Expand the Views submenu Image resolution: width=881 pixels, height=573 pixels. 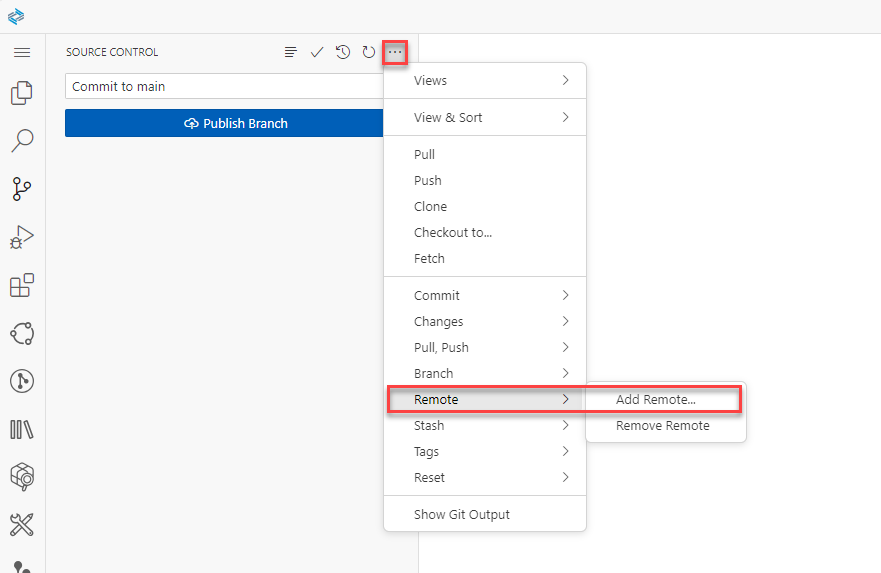[485, 80]
